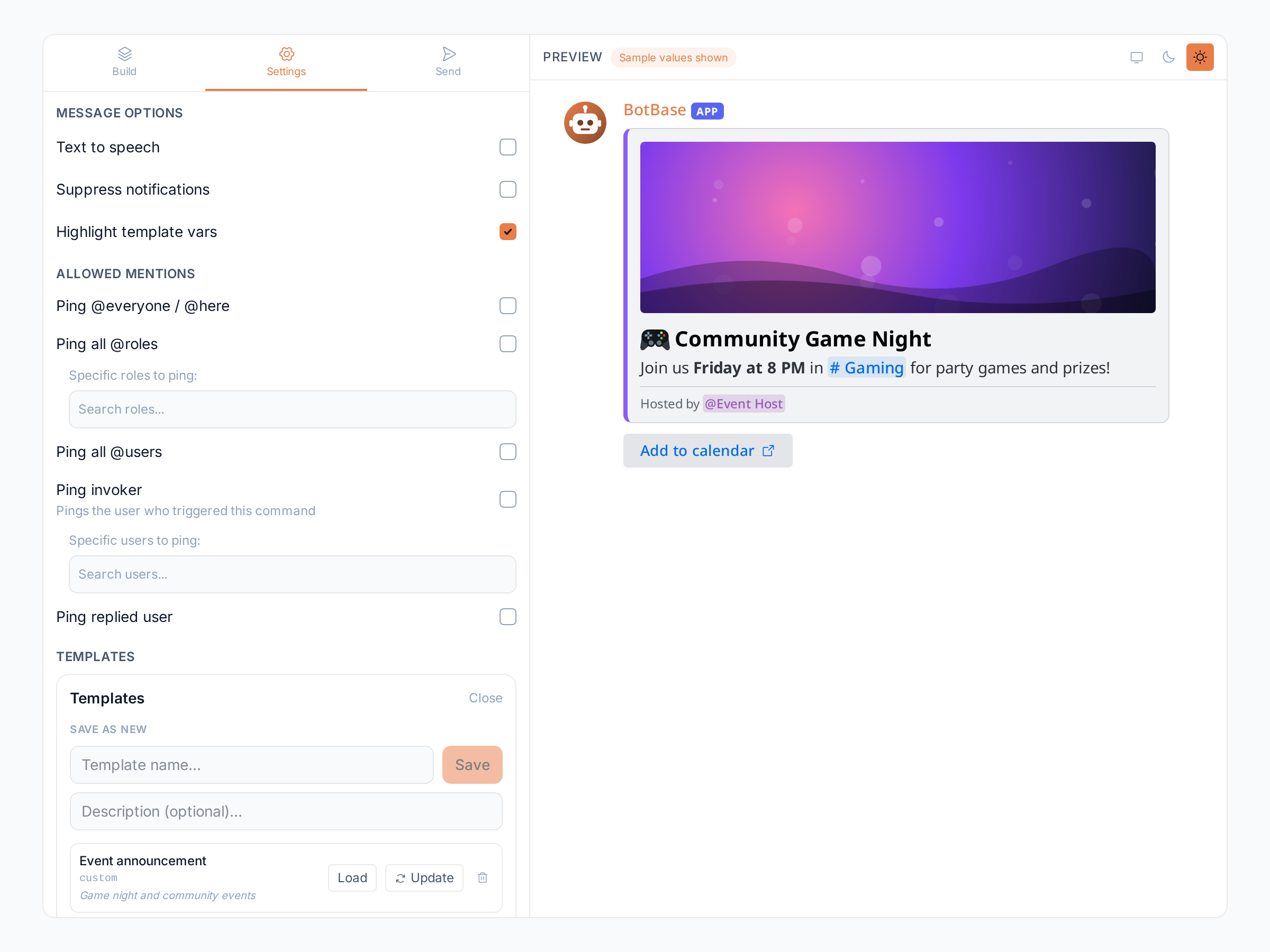The width and height of the screenshot is (1270, 952).
Task: Switch preview to light mode sun icon
Action: pos(1200,57)
